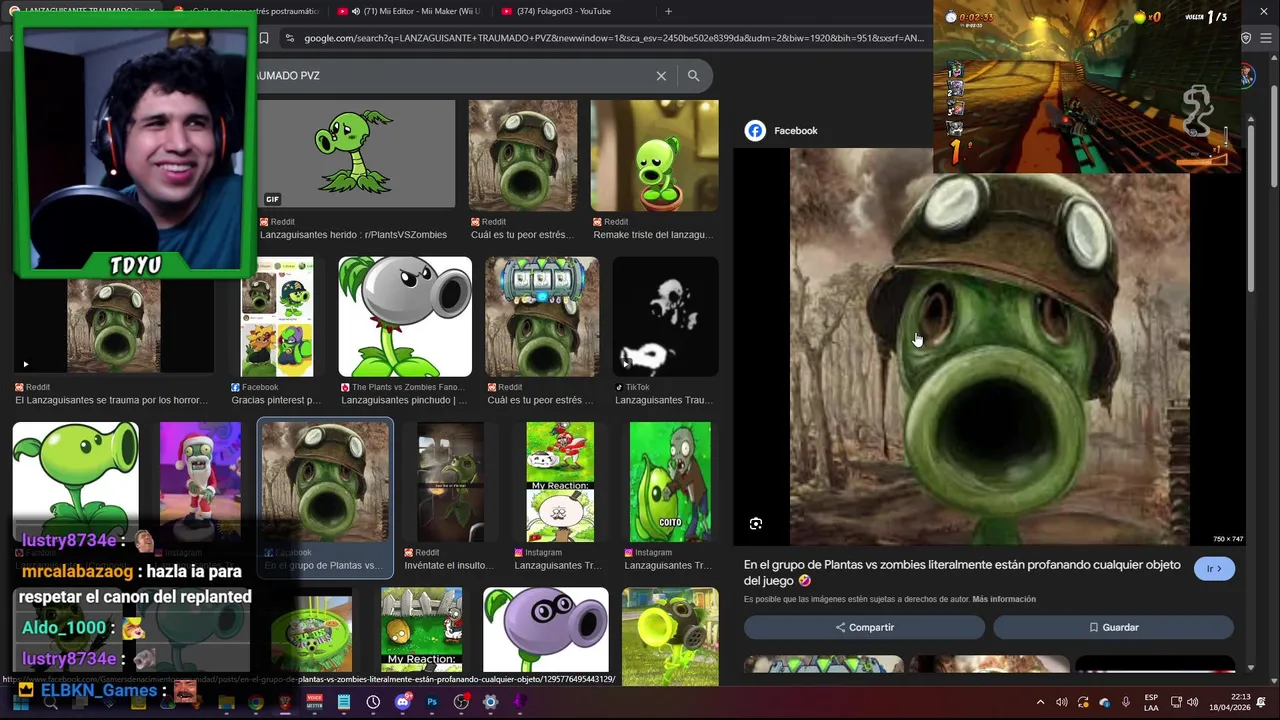Click the Compartir share button
Image resolution: width=1280 pixels, height=720 pixels.
click(x=864, y=627)
